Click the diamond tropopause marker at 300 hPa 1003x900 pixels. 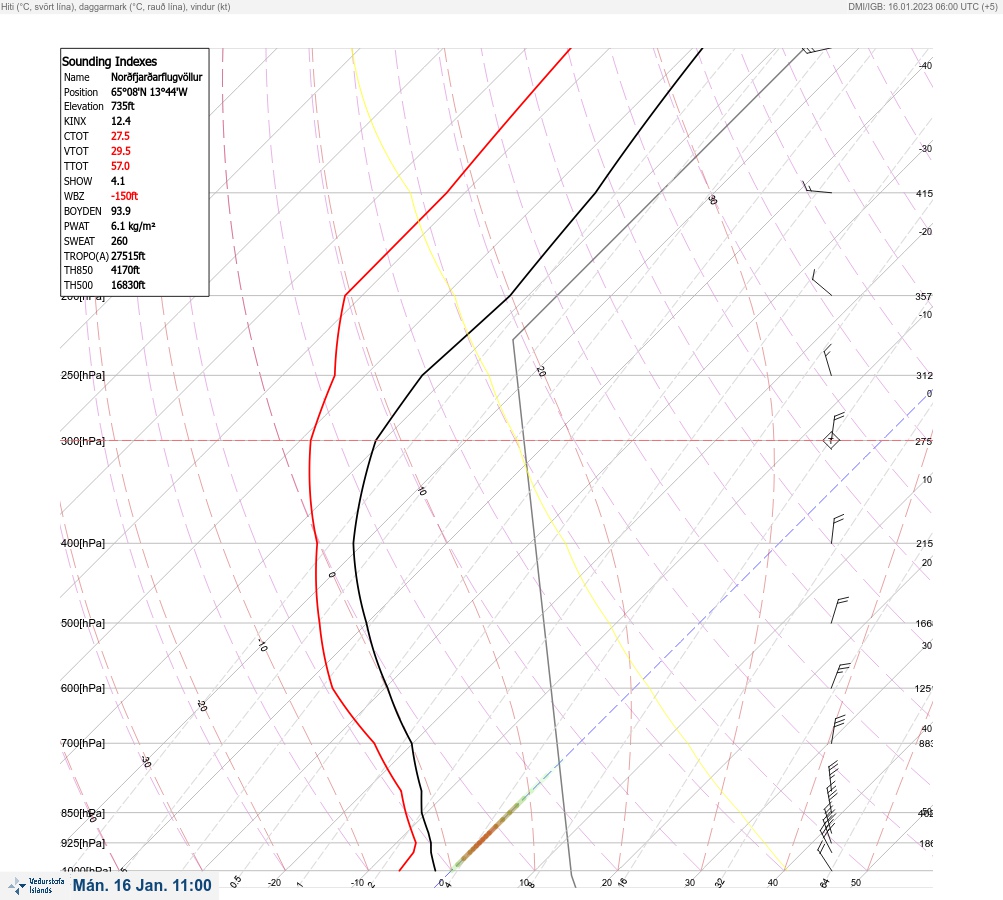click(x=831, y=440)
